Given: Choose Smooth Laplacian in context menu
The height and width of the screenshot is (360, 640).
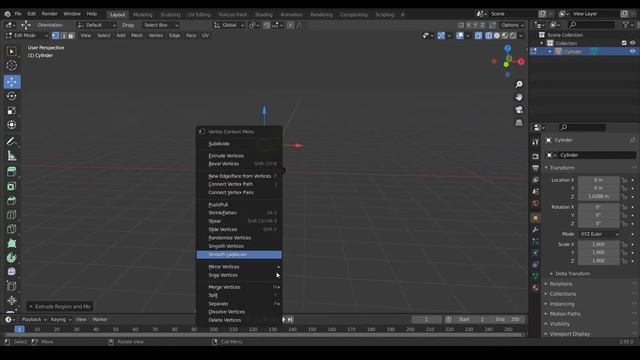Looking at the screenshot, I should (239, 255).
